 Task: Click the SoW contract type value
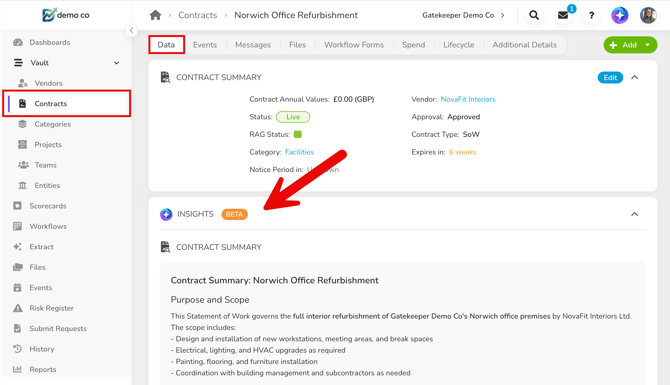coord(471,134)
